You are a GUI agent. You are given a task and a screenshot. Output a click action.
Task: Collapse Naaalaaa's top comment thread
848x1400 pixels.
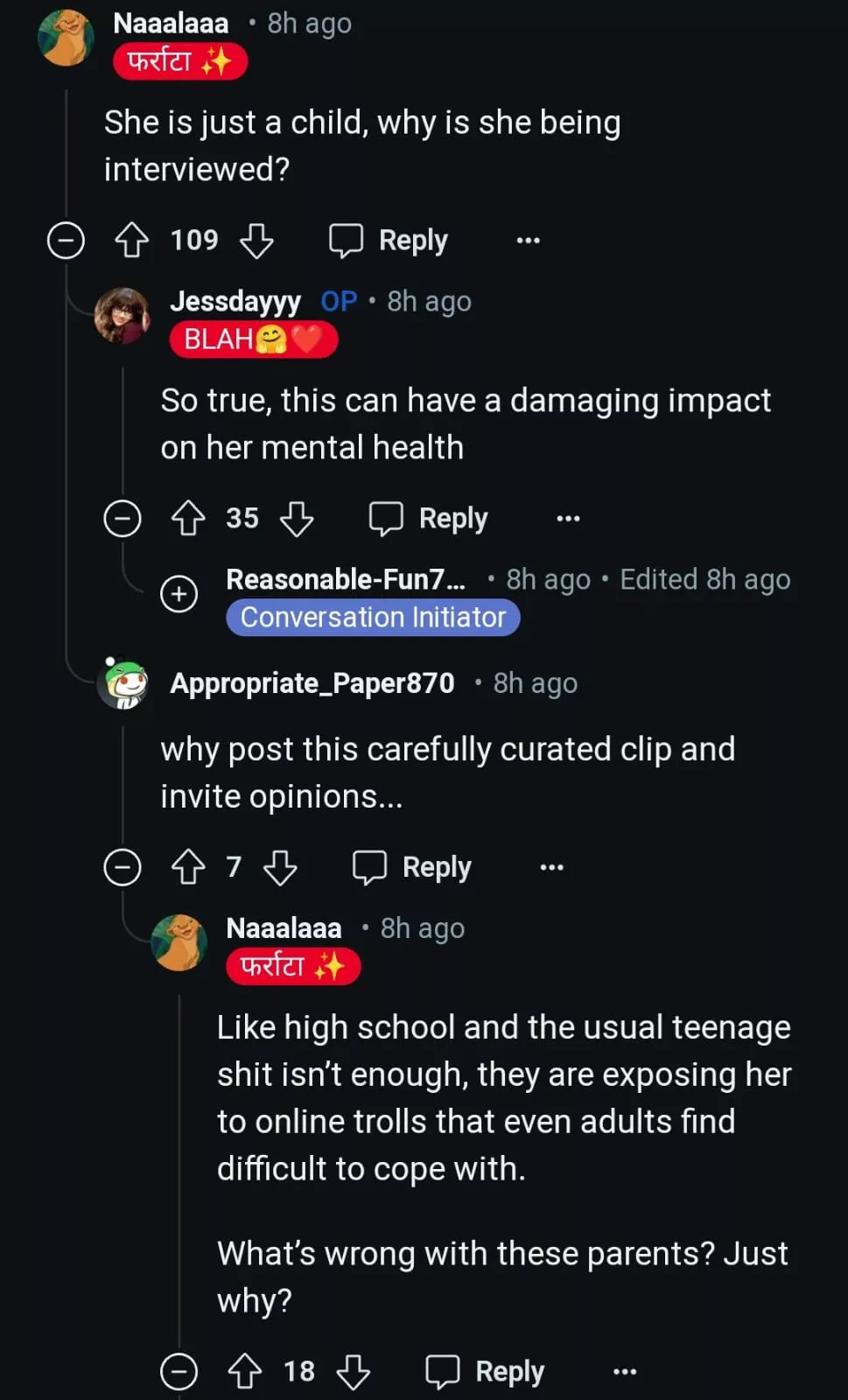click(x=66, y=240)
